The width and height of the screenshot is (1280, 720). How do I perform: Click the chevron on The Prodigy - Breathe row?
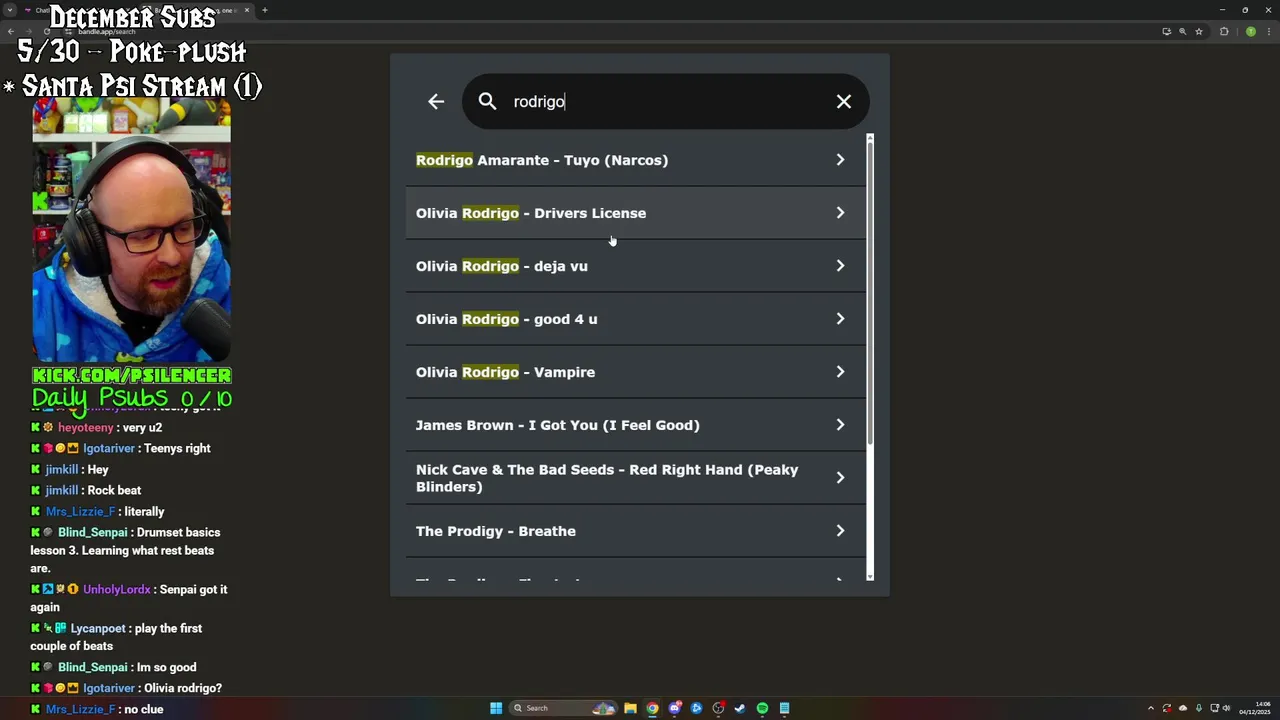pyautogui.click(x=840, y=531)
